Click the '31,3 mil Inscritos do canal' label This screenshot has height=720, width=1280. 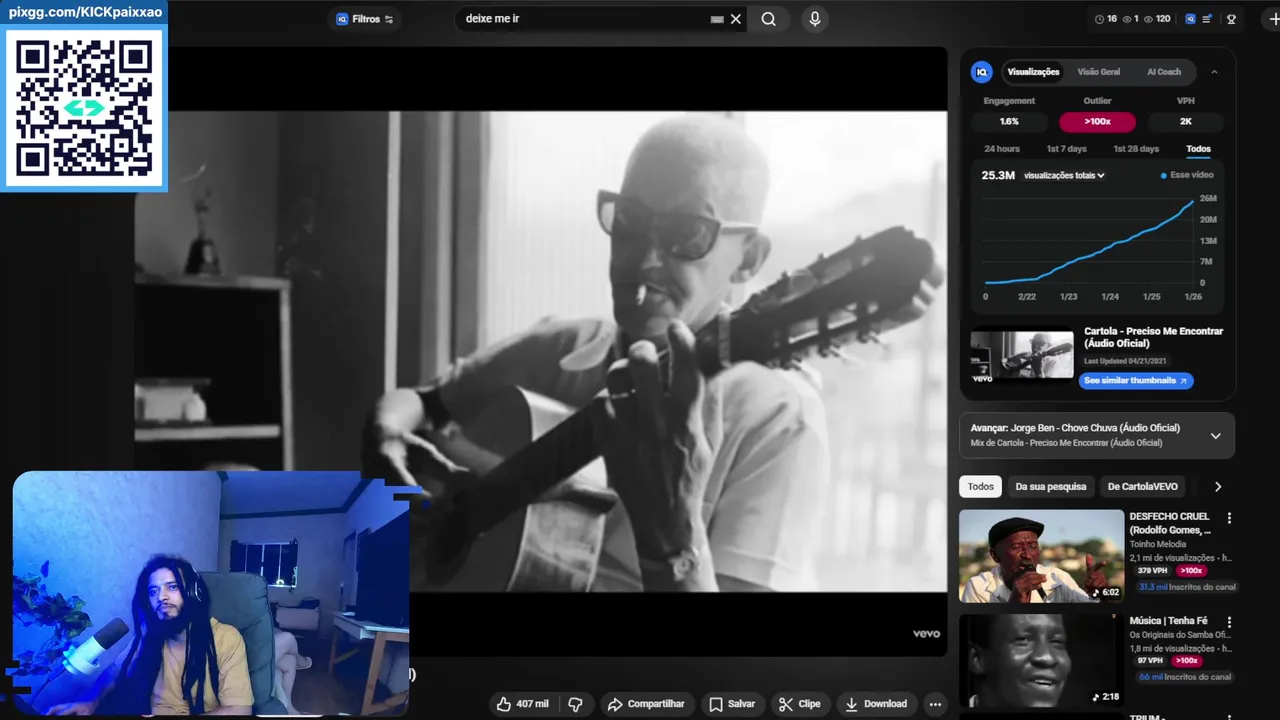click(1186, 587)
